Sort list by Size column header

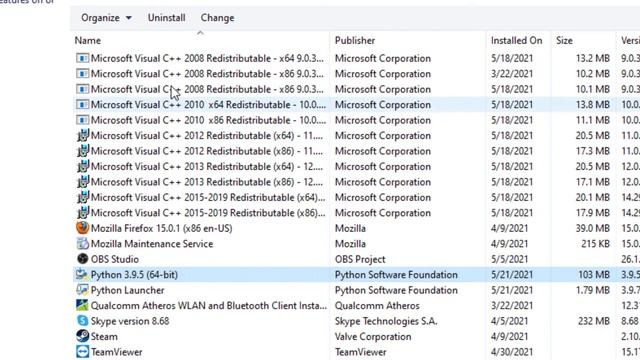564,40
